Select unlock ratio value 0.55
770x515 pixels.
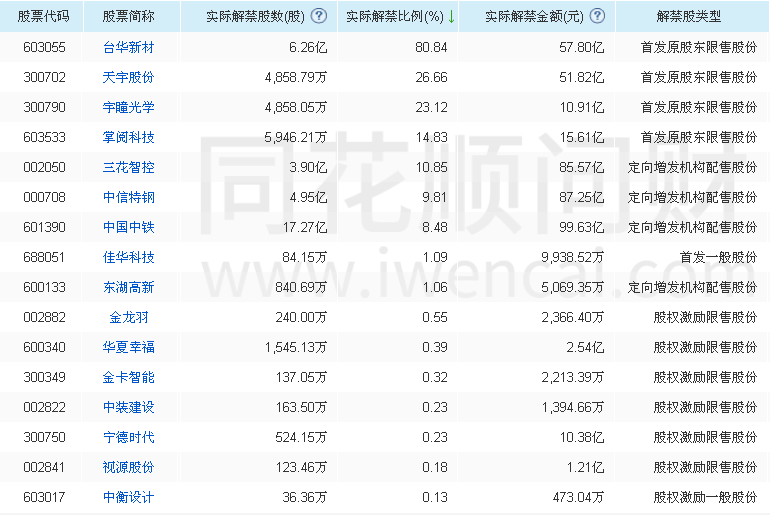tap(435, 317)
